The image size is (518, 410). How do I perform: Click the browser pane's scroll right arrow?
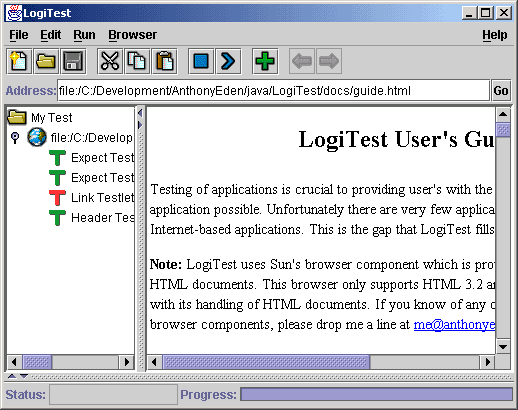[x=488, y=362]
